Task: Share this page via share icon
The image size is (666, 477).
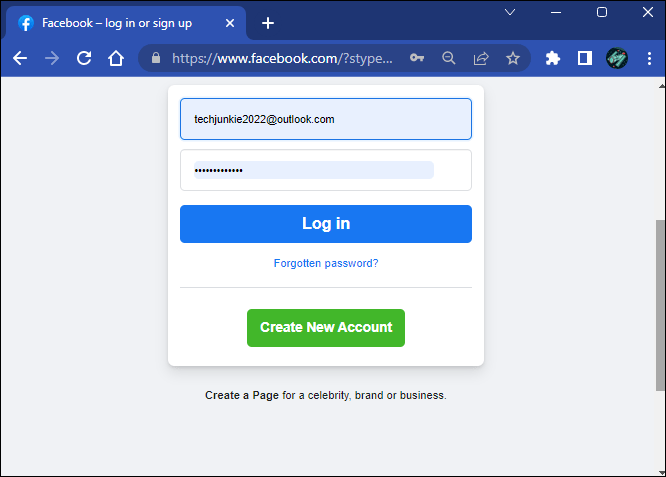Action: pyautogui.click(x=481, y=58)
